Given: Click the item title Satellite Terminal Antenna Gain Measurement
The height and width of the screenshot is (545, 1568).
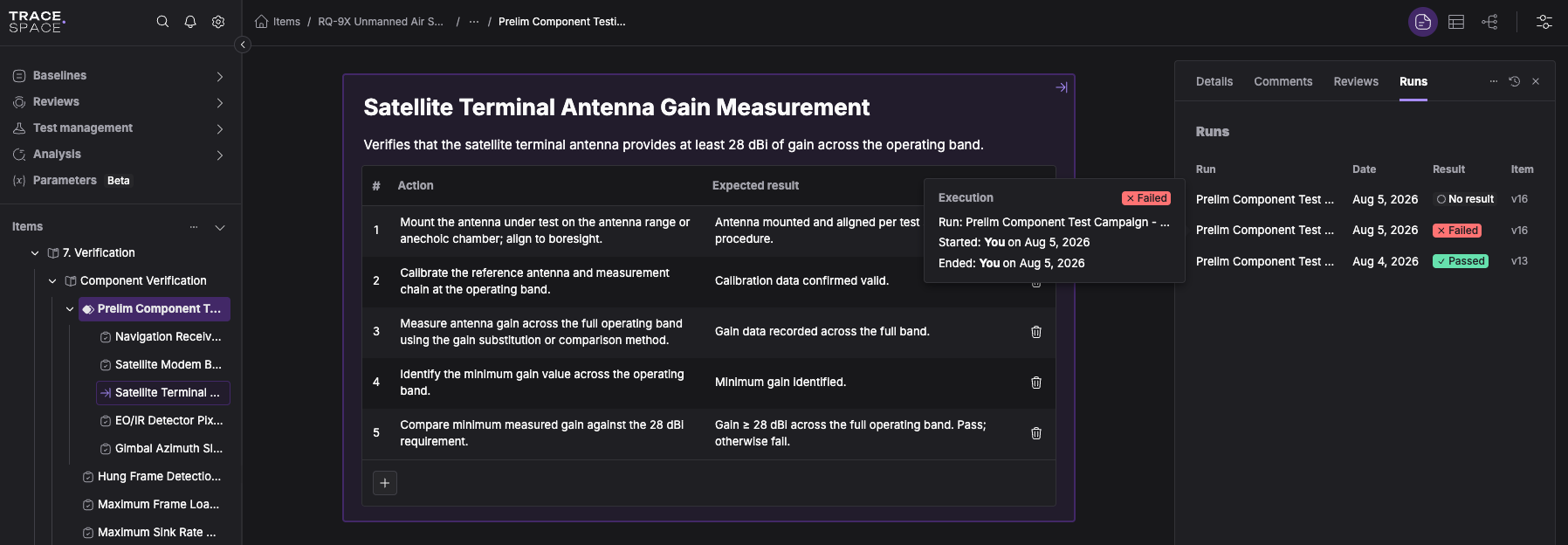Looking at the screenshot, I should coord(616,107).
